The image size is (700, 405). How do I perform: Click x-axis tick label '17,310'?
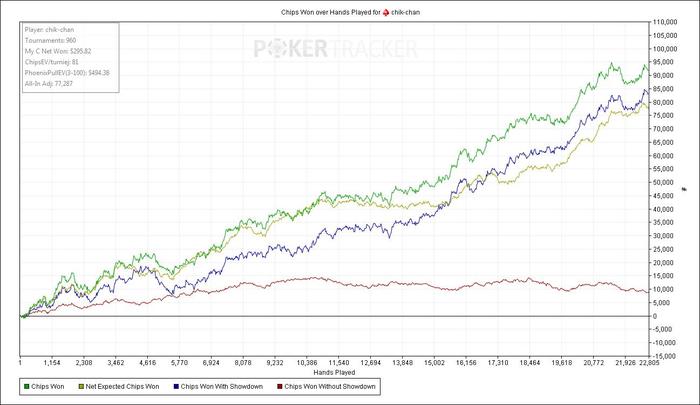click(498, 363)
